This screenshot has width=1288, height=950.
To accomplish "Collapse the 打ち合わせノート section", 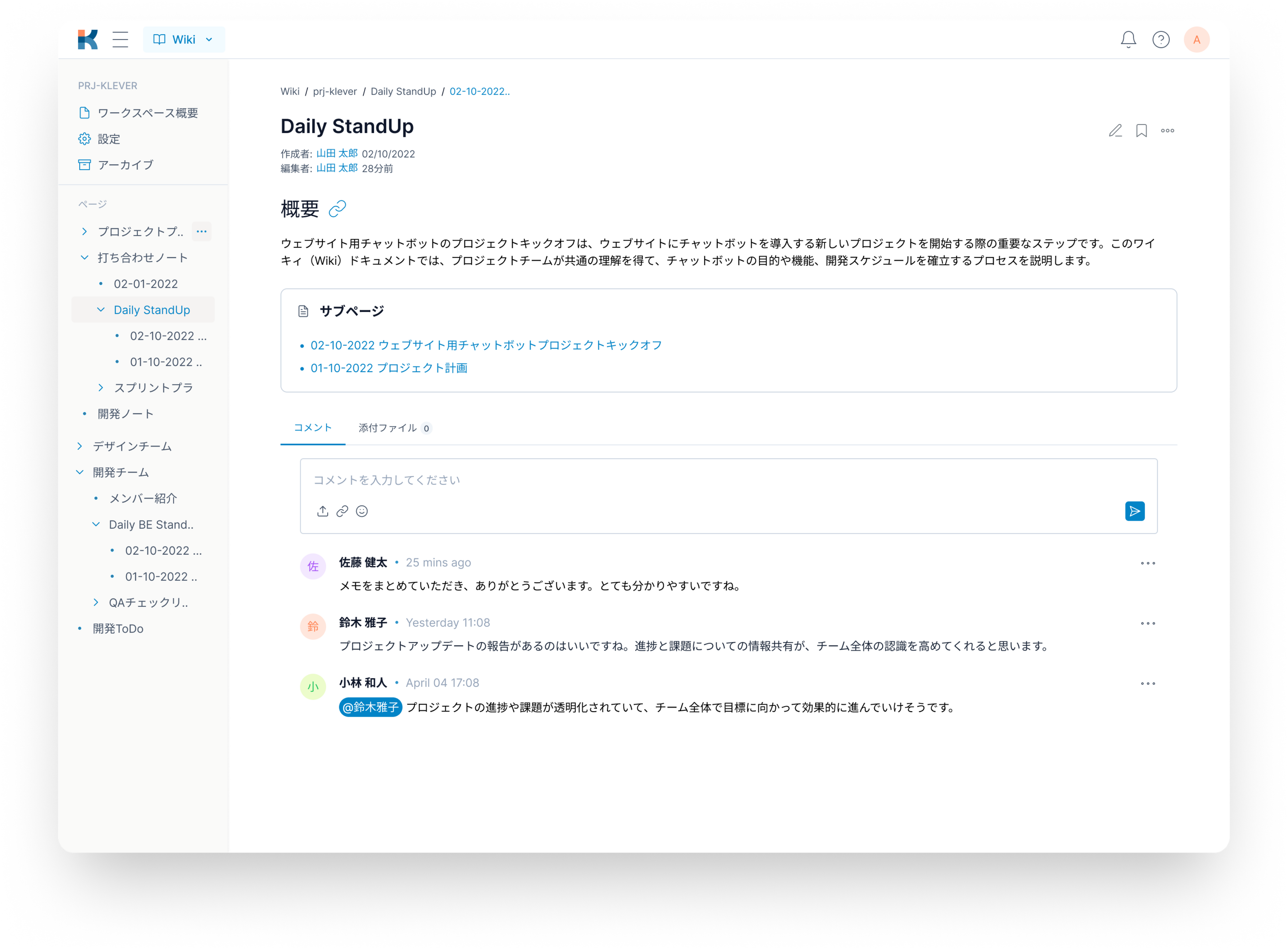I will click(85, 258).
